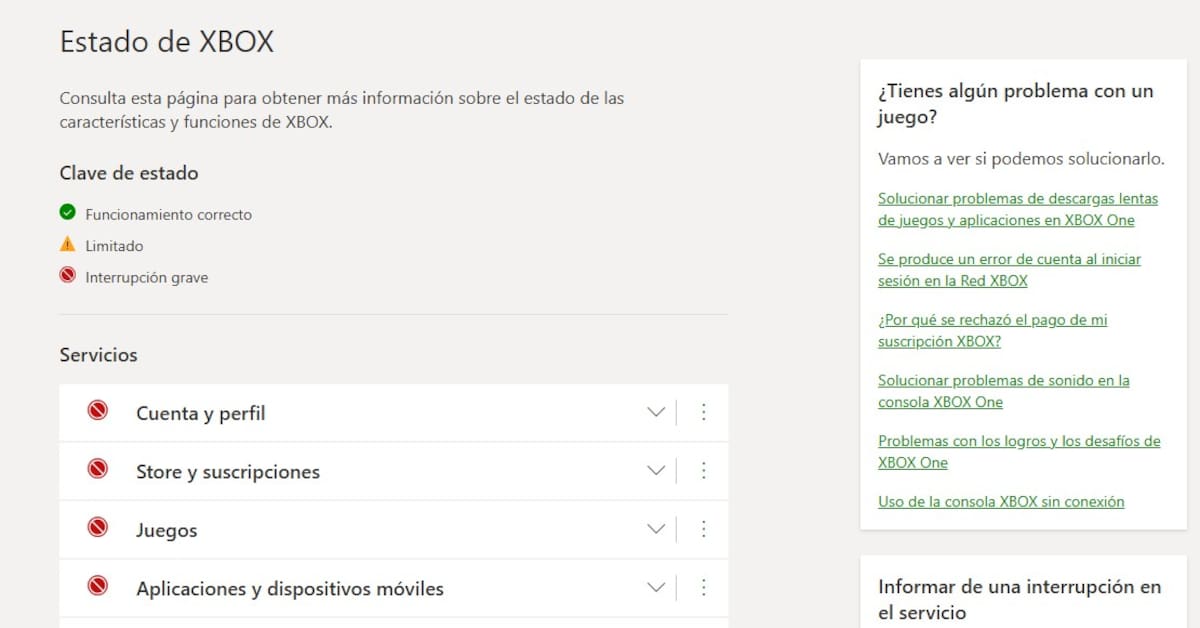The image size is (1200, 628).
Task: Open the three-dot menu for Juegos
Action: pyautogui.click(x=703, y=529)
